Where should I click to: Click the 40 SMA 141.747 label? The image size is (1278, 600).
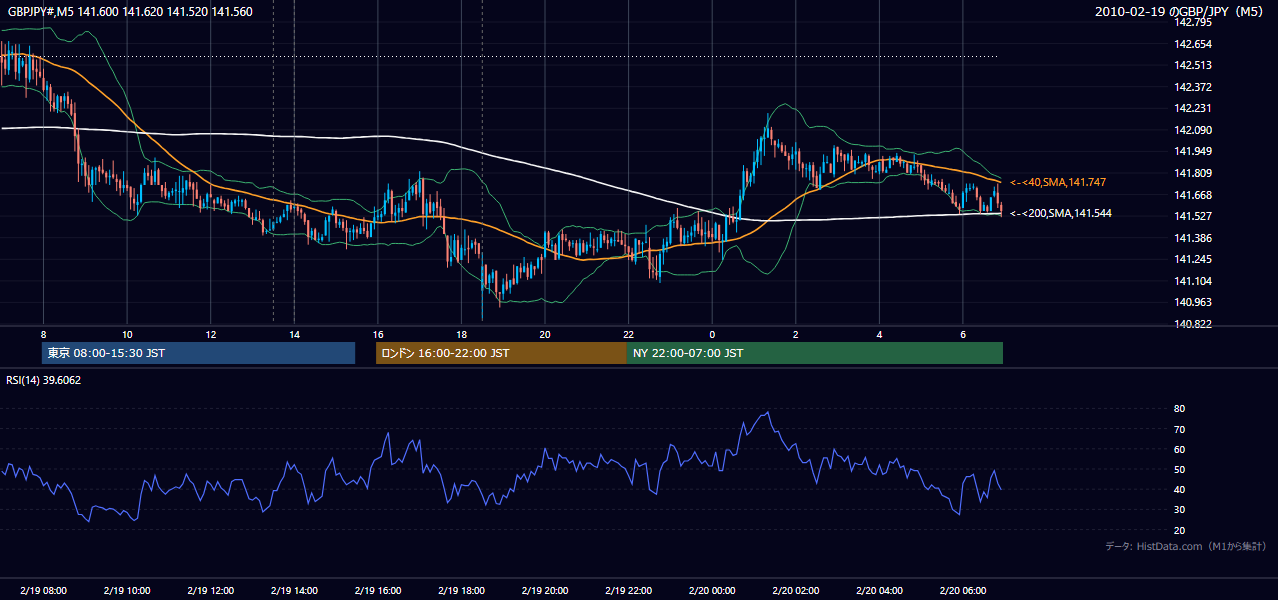click(1058, 182)
